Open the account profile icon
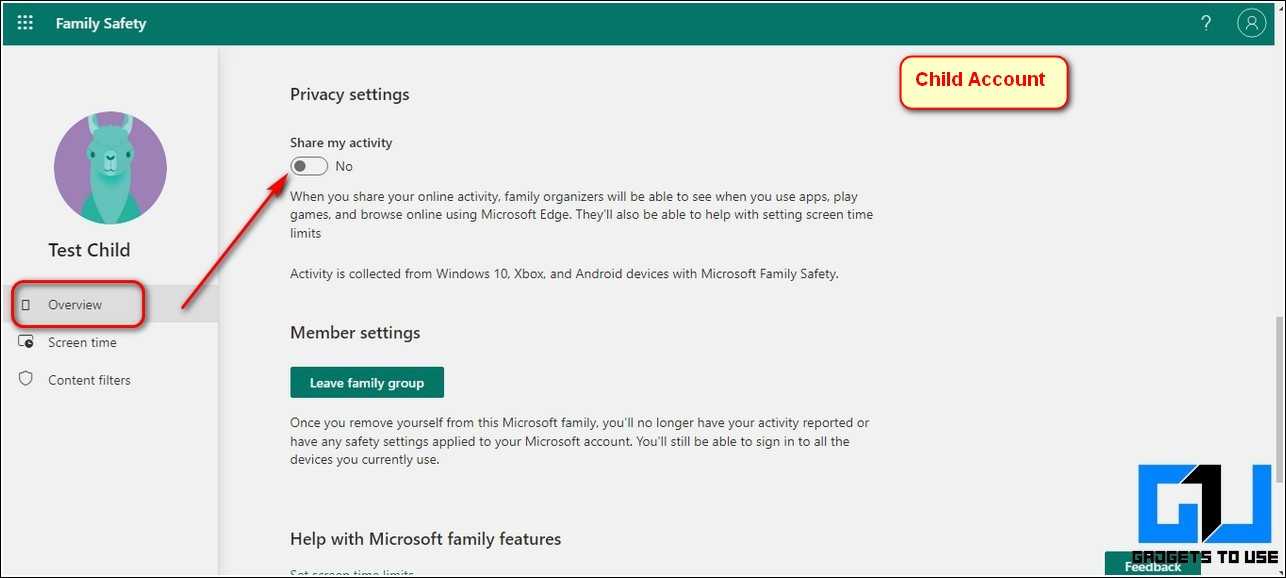 [x=1251, y=23]
